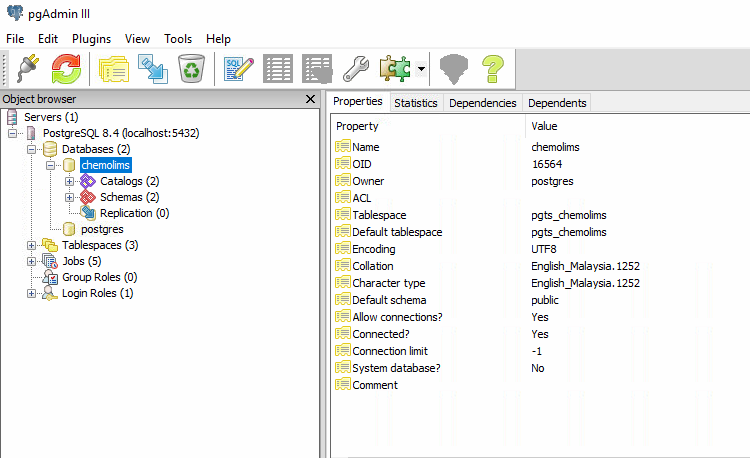Click the Add server connection plug icon
The height and width of the screenshot is (458, 750).
click(x=29, y=68)
